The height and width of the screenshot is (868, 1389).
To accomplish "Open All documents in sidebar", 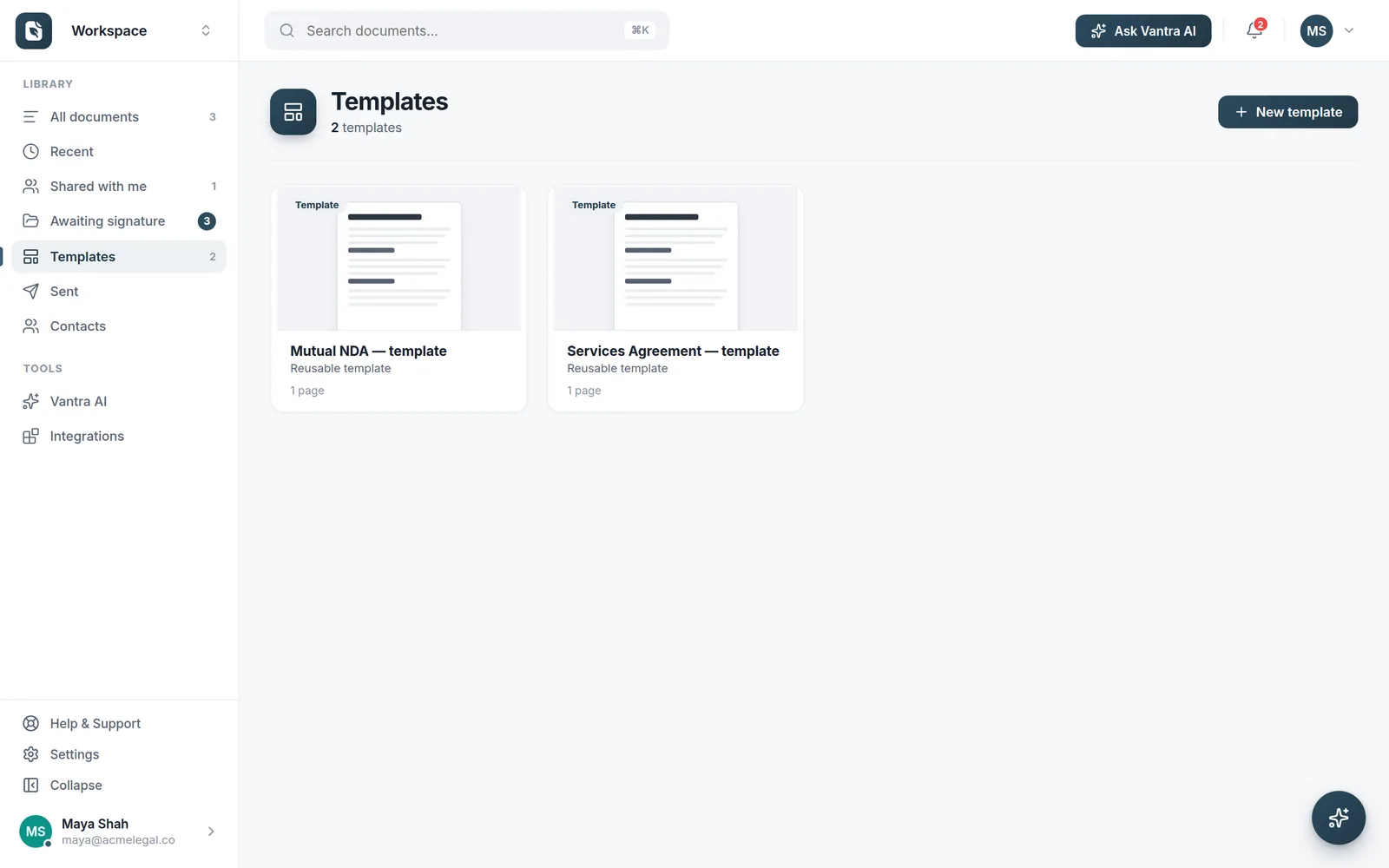I will 119,117.
